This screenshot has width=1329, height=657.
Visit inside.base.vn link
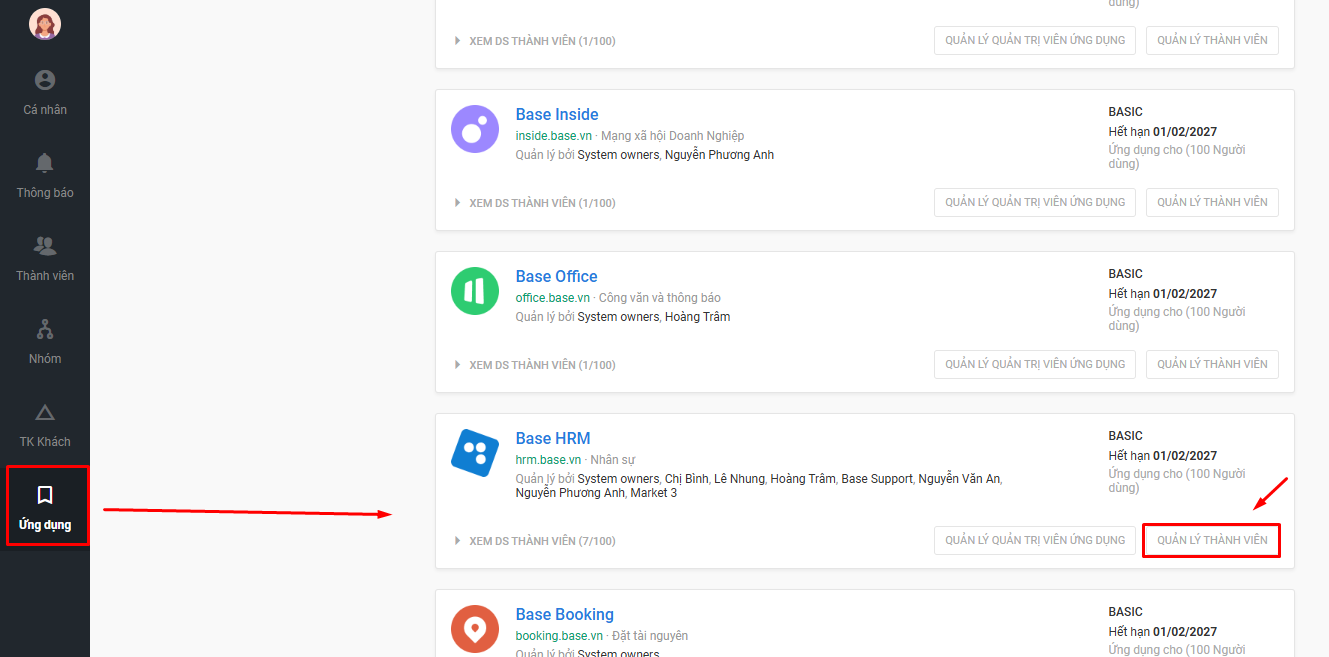pos(554,136)
